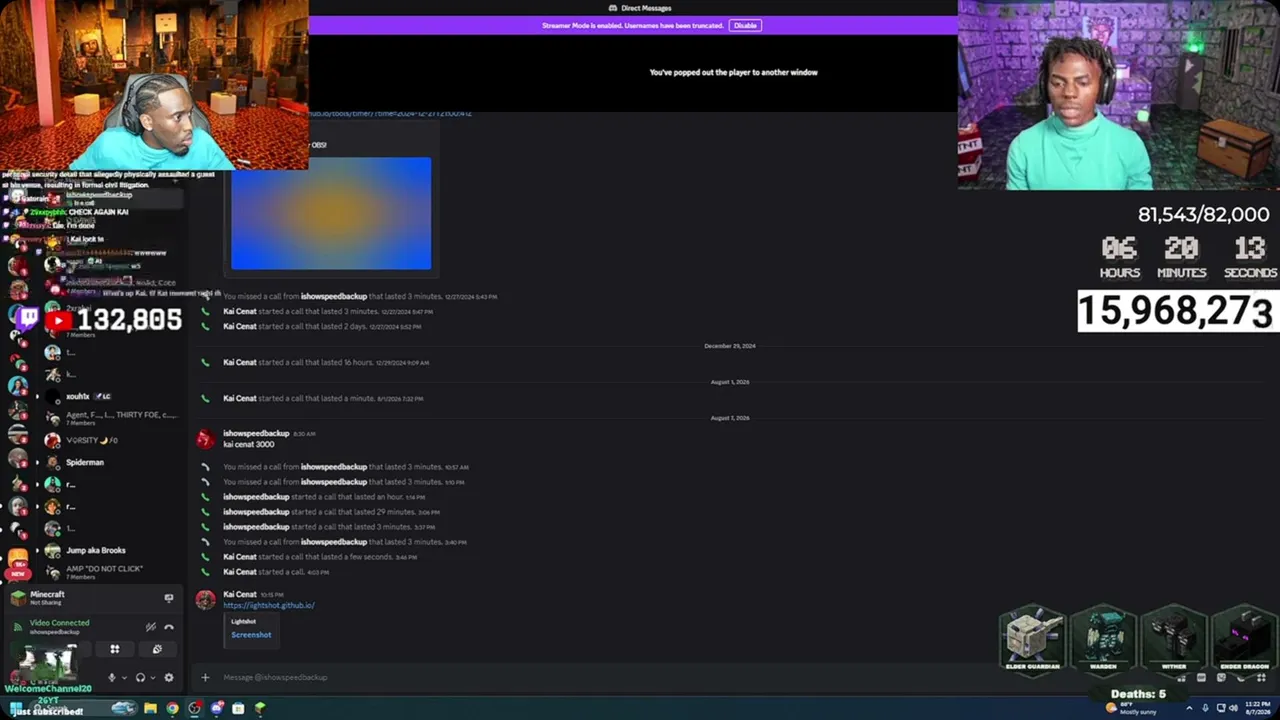Open the taskbar clock showing 11:22 PM
Image resolution: width=1280 pixels, height=720 pixels.
tap(1257, 709)
